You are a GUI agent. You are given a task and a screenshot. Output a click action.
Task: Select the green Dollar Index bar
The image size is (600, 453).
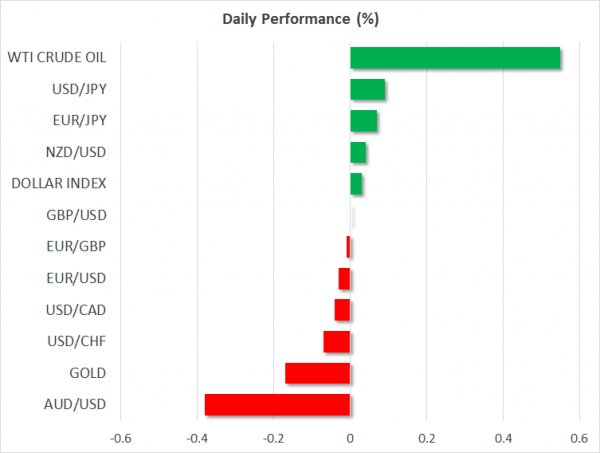(x=356, y=184)
